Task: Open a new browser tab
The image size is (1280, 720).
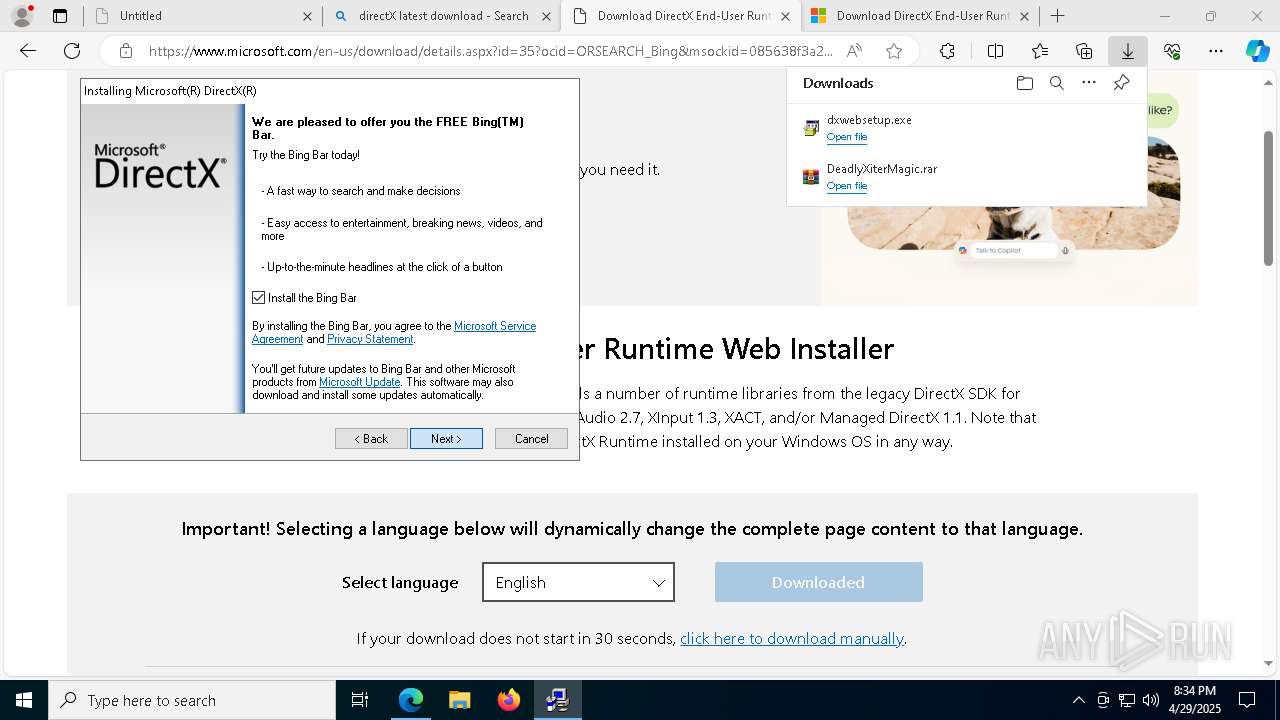Action: click(x=1058, y=16)
